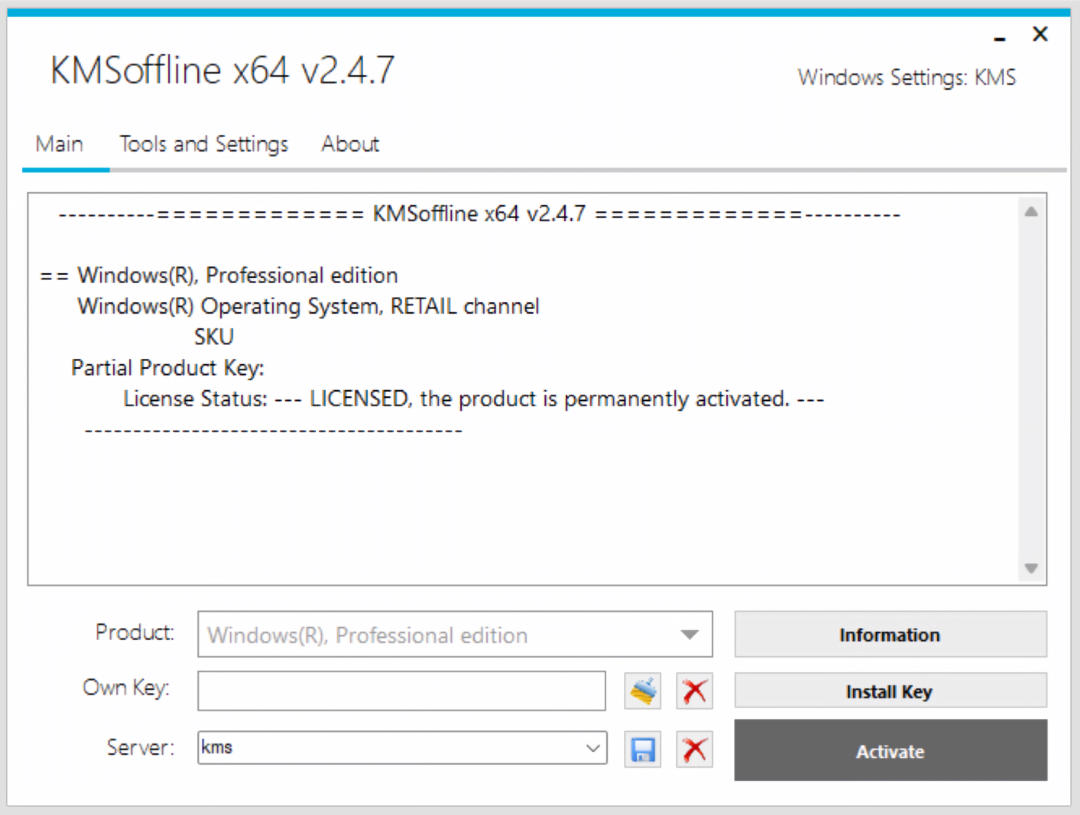The height and width of the screenshot is (815, 1080).
Task: Open the About tab
Action: tap(350, 144)
